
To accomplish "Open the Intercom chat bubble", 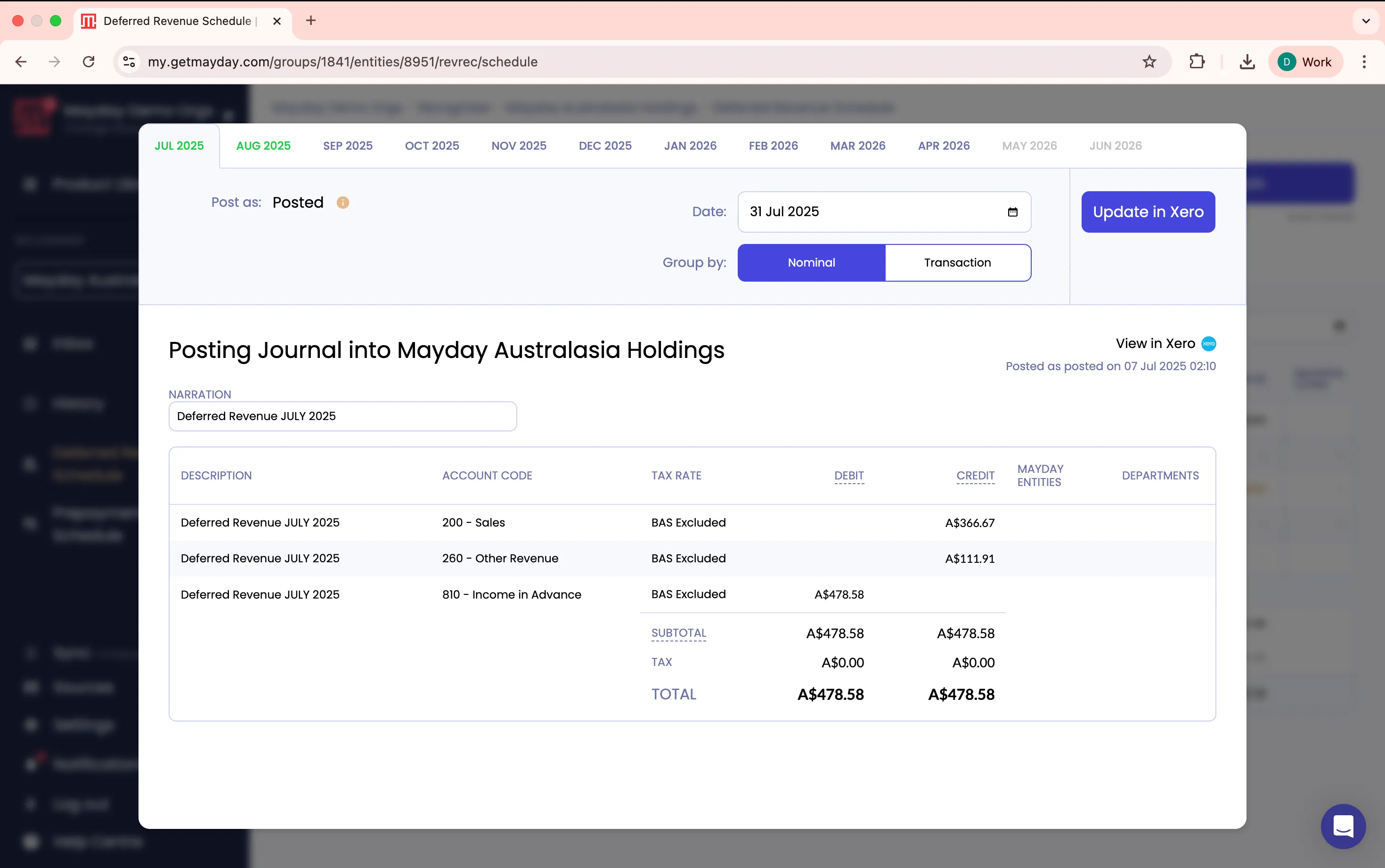I will (x=1343, y=826).
